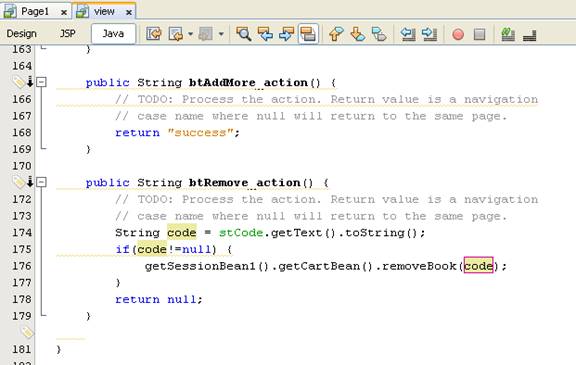
Task: Collapse the btAddMore_action method fold
Action: 42,82
